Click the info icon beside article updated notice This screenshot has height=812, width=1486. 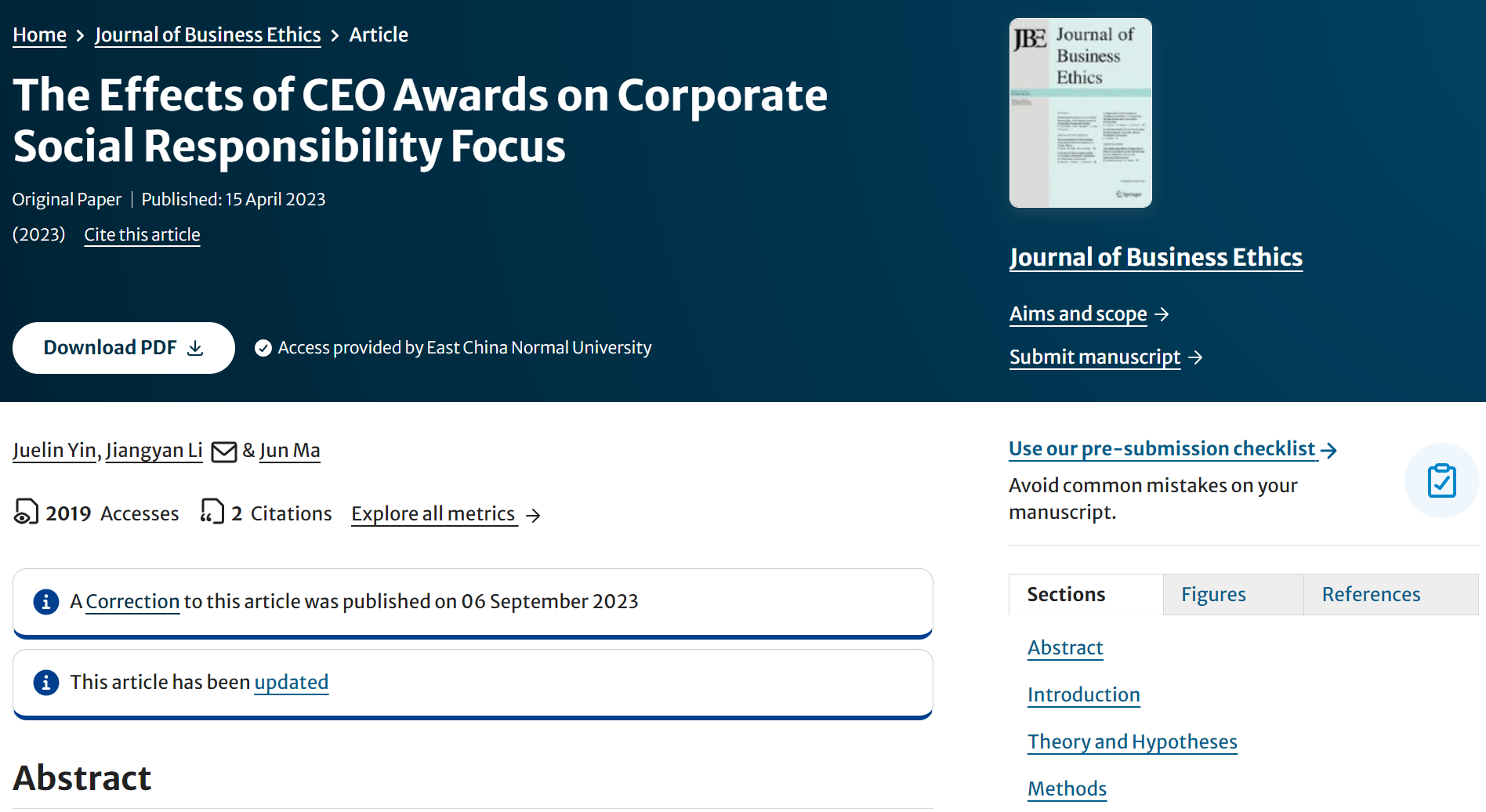click(46, 682)
